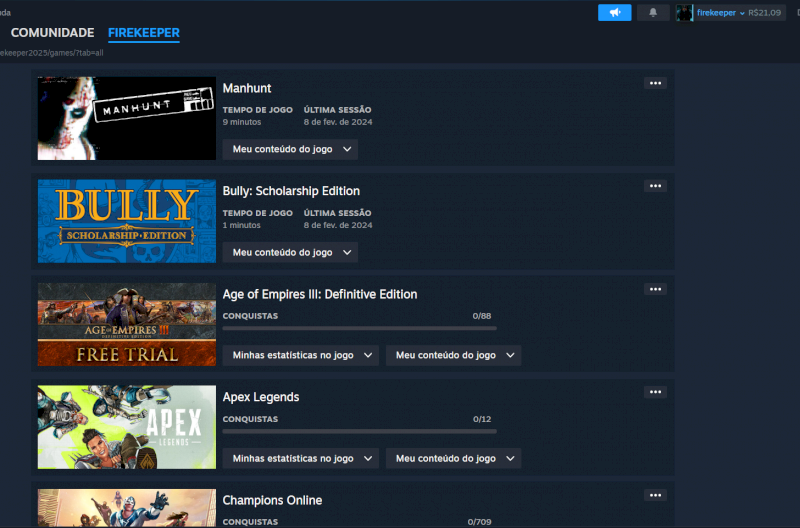The height and width of the screenshot is (528, 800).
Task: Click the 0/12 achievements count
Action: pyautogui.click(x=482, y=419)
